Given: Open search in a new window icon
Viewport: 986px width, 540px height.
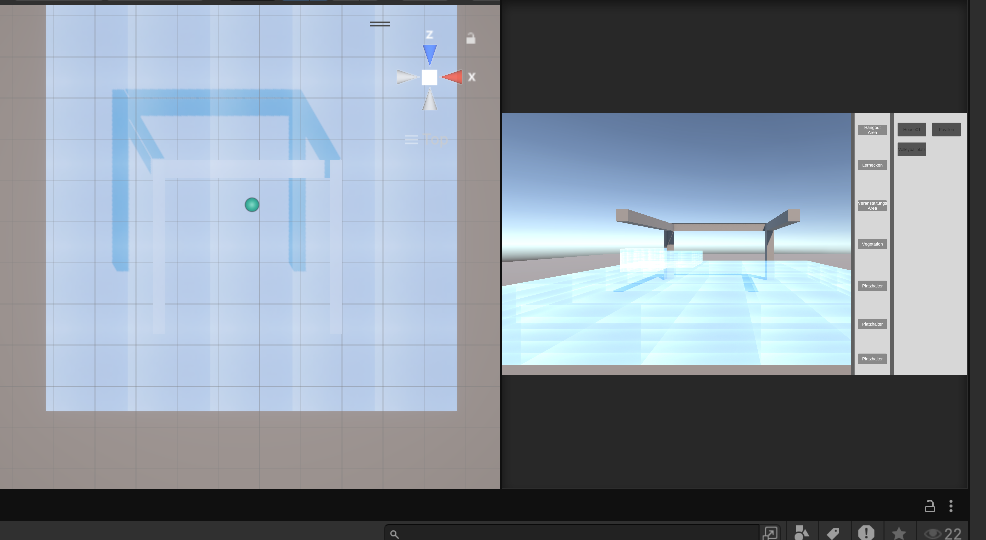Looking at the screenshot, I should pos(770,533).
